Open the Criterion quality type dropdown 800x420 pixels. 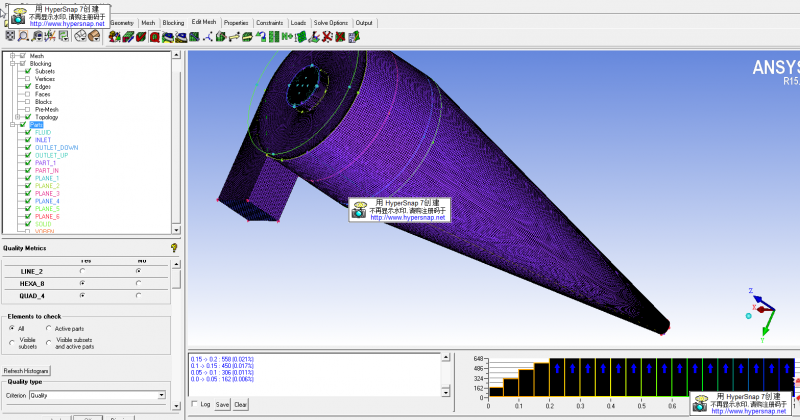coord(162,395)
